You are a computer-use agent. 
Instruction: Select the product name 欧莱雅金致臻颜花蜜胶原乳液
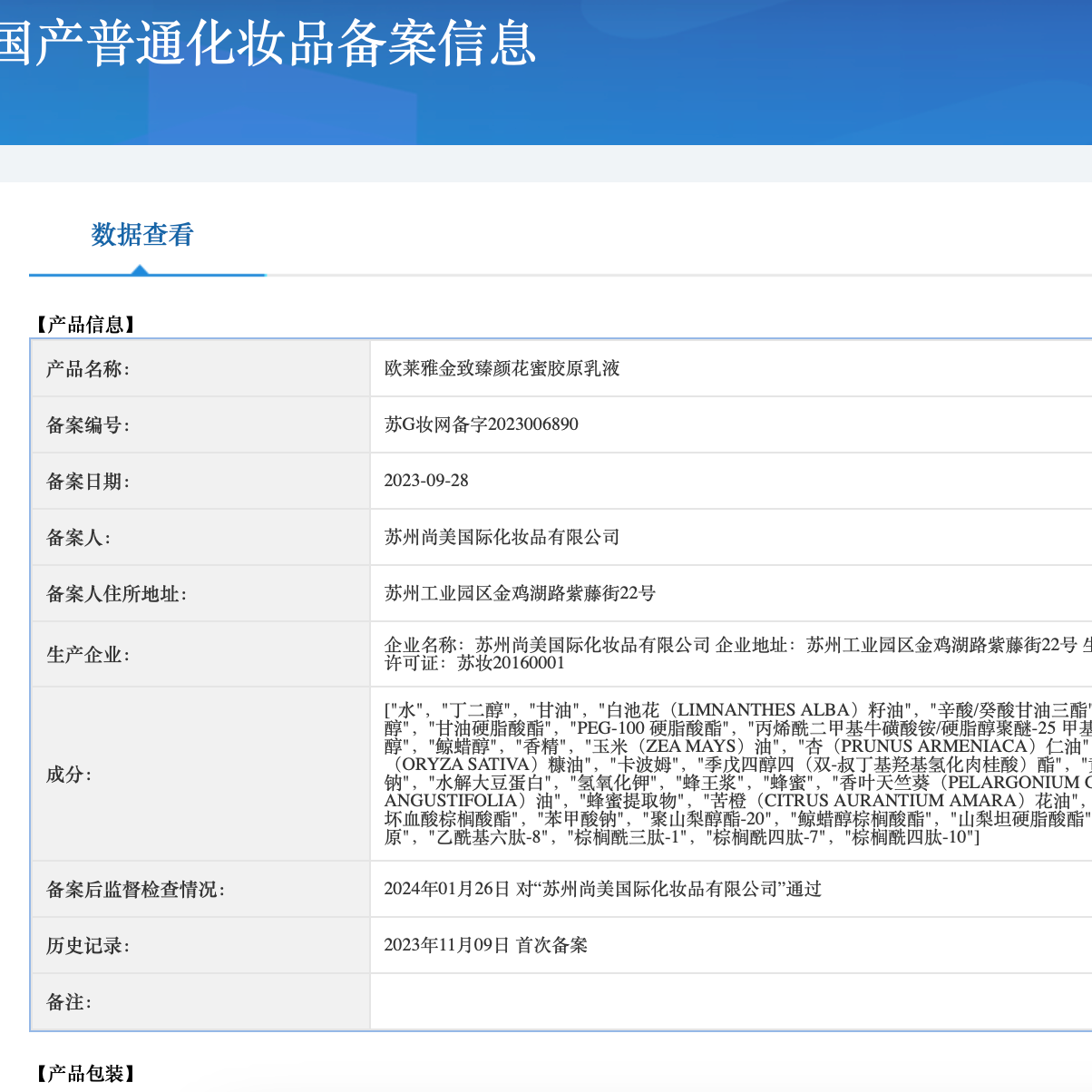point(503,368)
